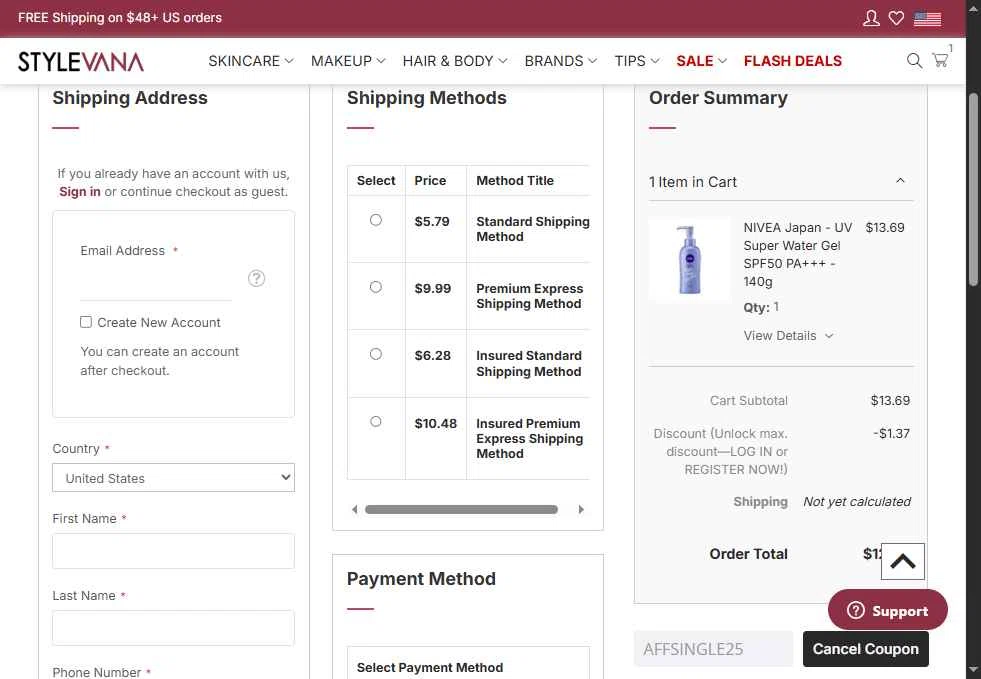Select Standard Shipping Method $5.79 radio

(x=375, y=220)
